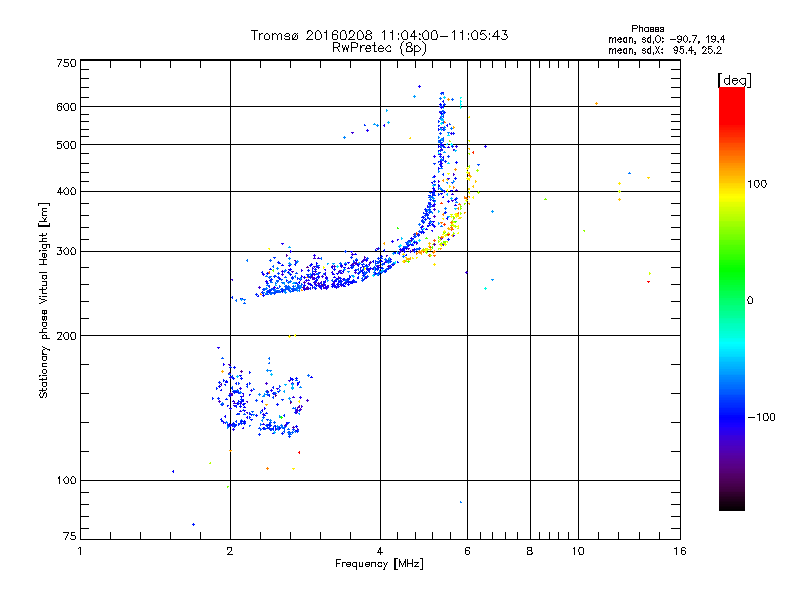Screen dimensions: 800x600
Task: Click the x-axis tick label '8'
Action: (x=530, y=551)
